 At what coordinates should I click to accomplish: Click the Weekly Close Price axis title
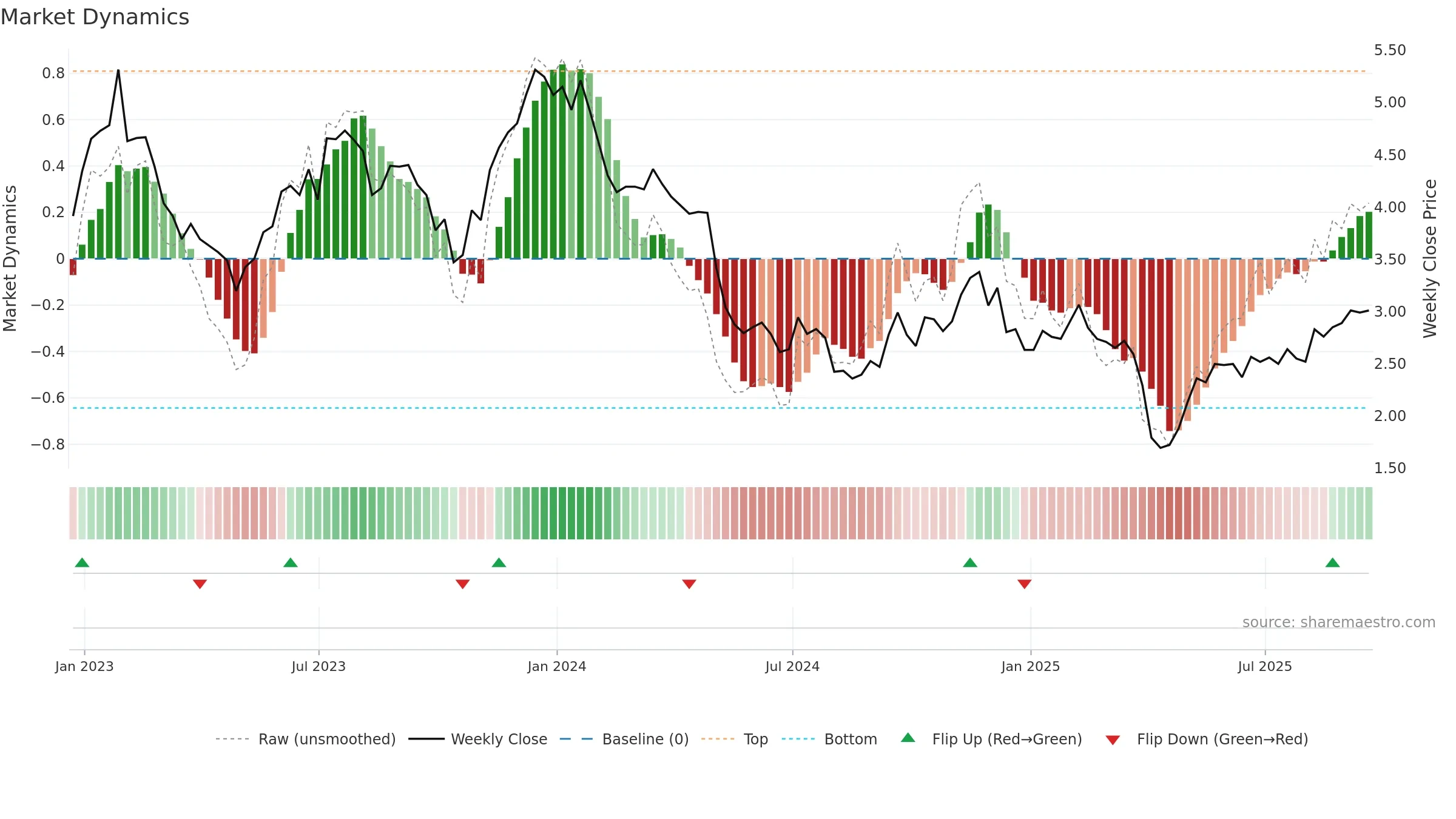click(1430, 258)
